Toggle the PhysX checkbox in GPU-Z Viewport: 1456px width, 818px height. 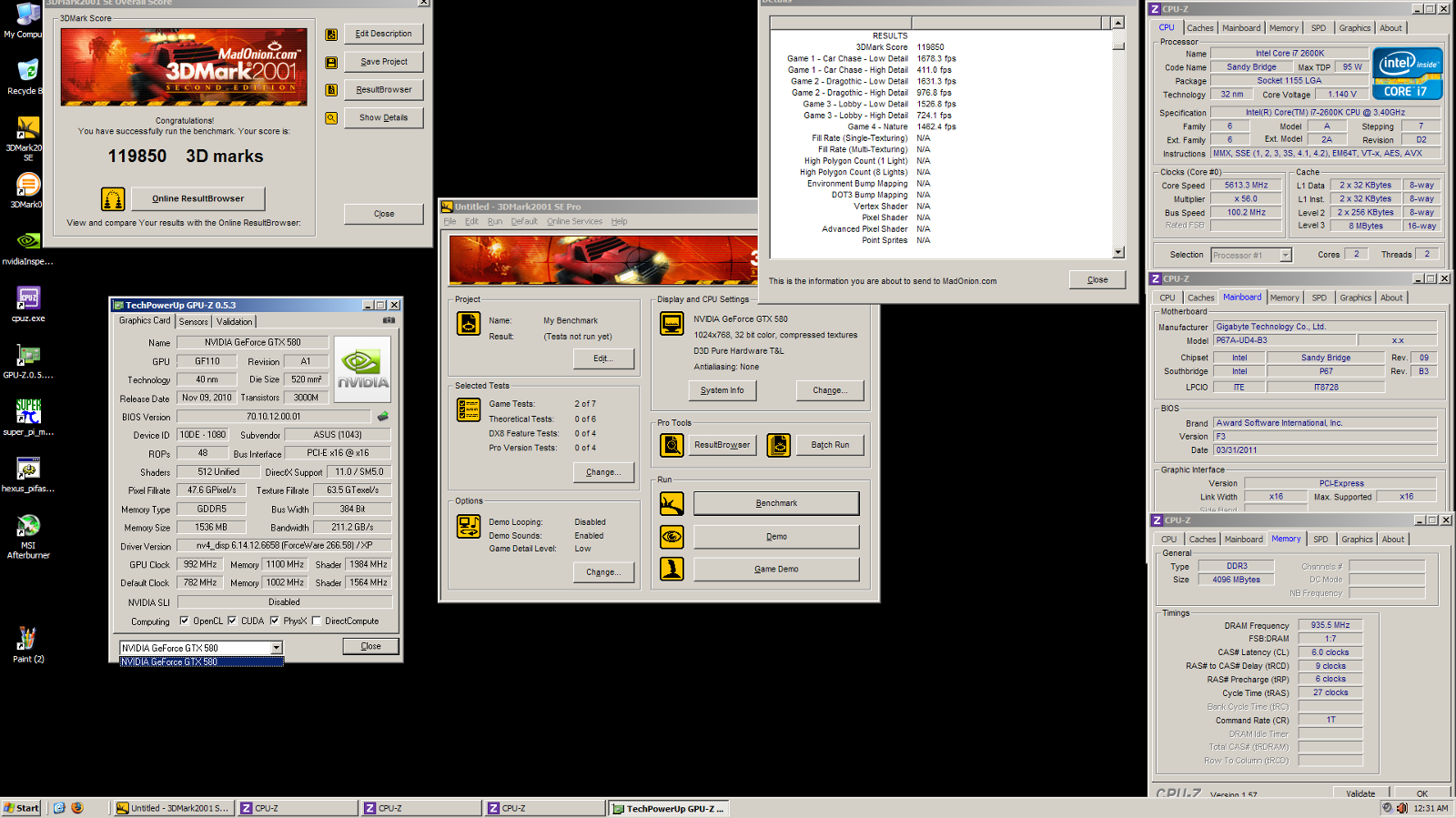click(x=275, y=621)
